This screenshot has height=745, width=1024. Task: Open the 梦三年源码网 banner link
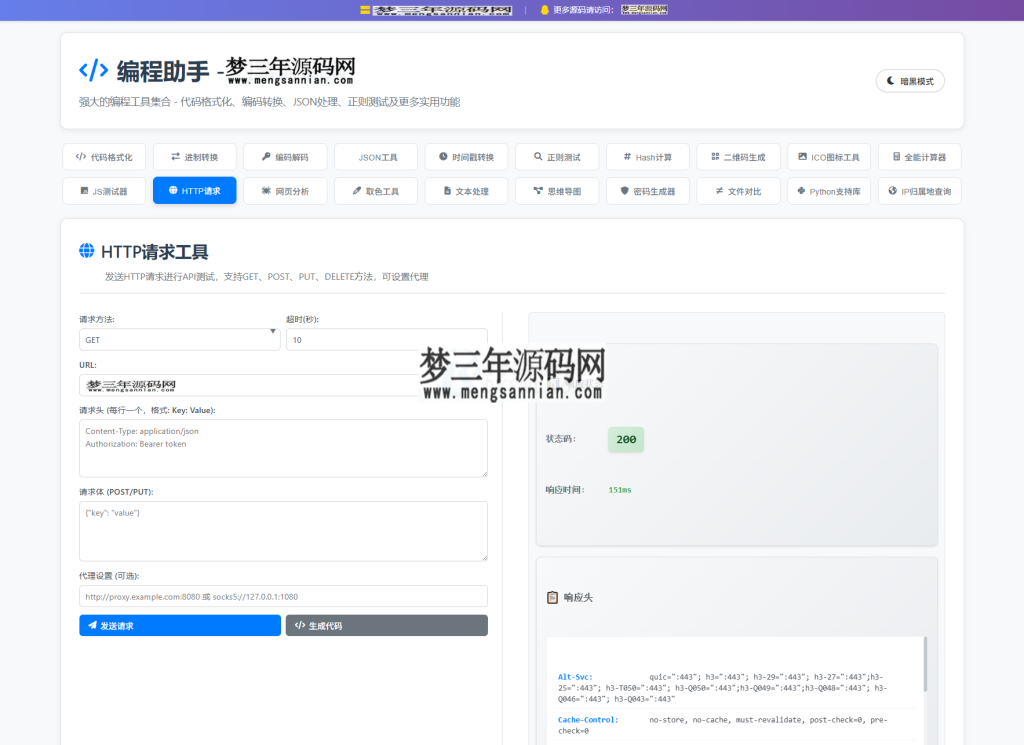pos(435,10)
